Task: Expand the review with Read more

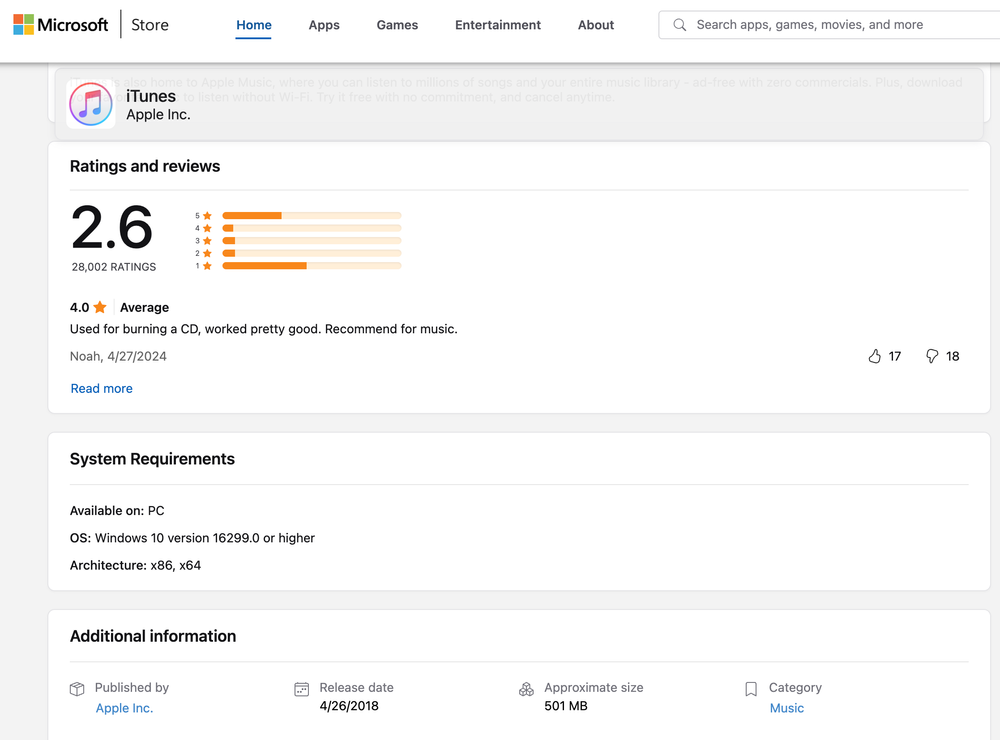Action: click(x=101, y=388)
